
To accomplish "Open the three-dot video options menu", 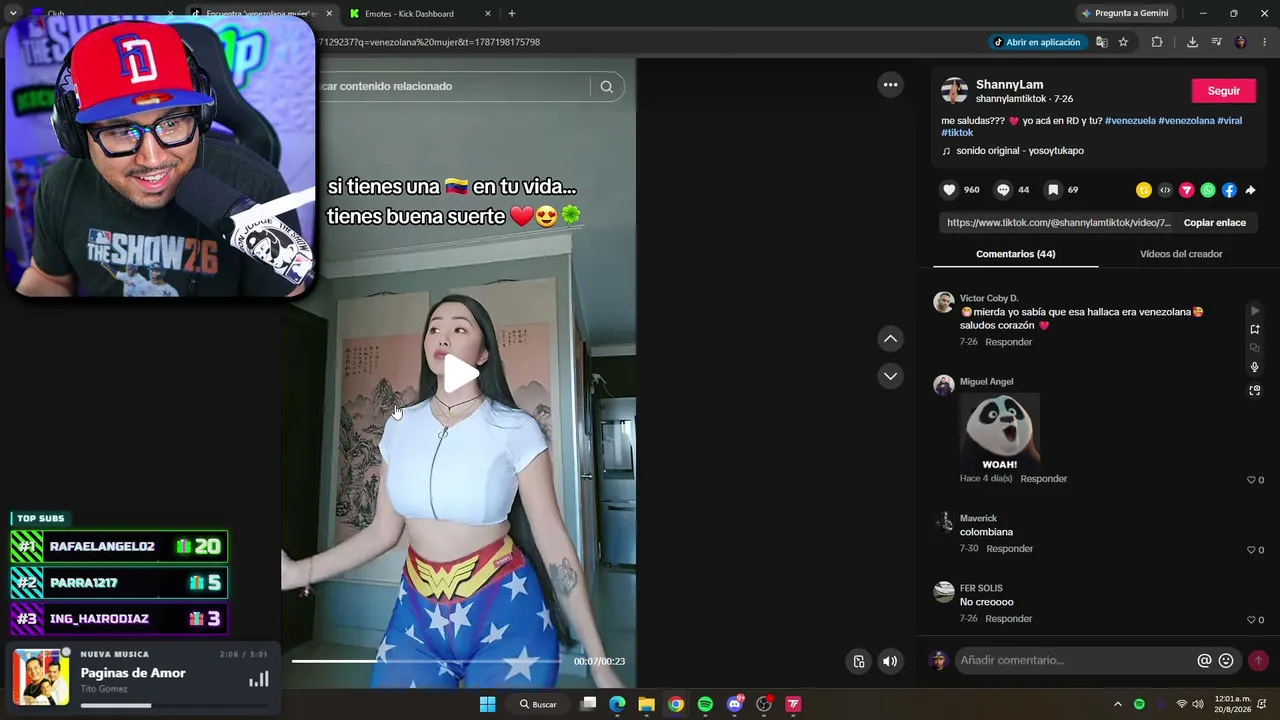I will (890, 85).
